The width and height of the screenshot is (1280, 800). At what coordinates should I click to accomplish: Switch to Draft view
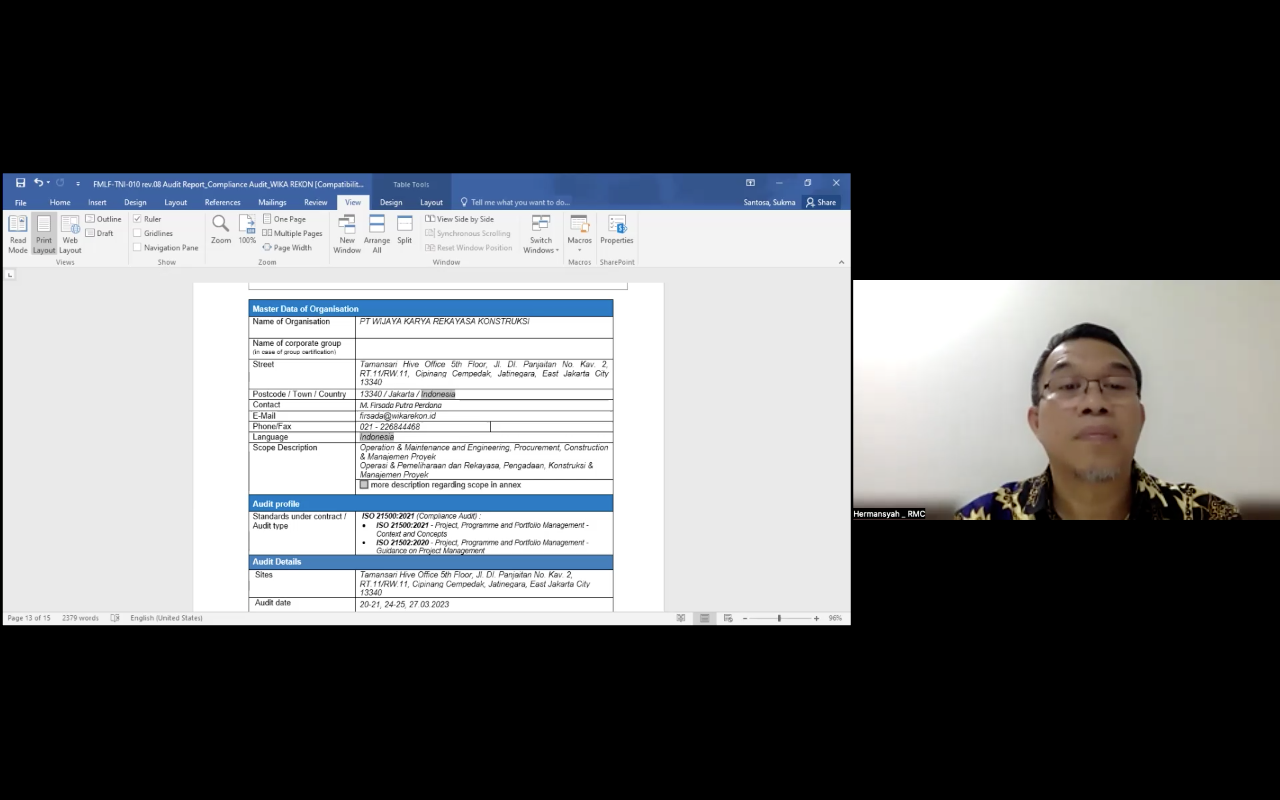click(x=100, y=233)
